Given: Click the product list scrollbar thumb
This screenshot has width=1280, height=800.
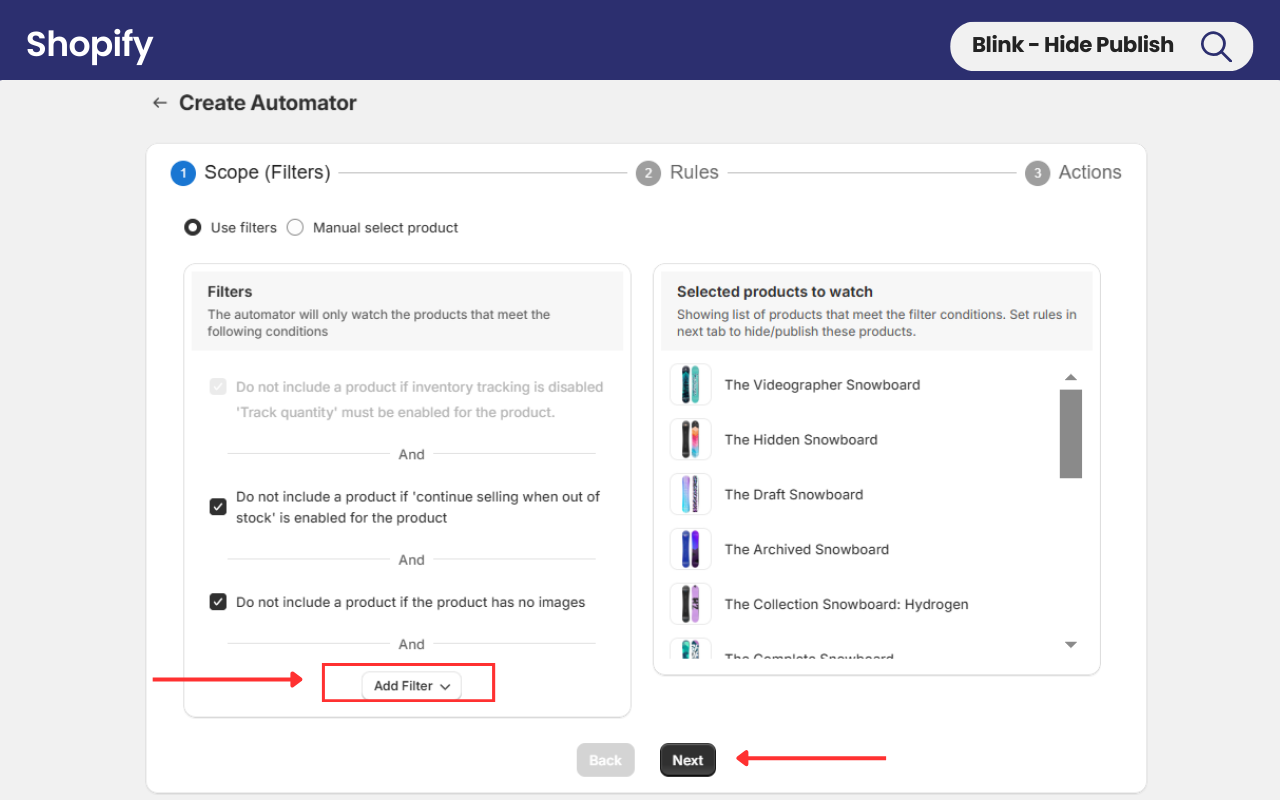Looking at the screenshot, I should tap(1070, 434).
